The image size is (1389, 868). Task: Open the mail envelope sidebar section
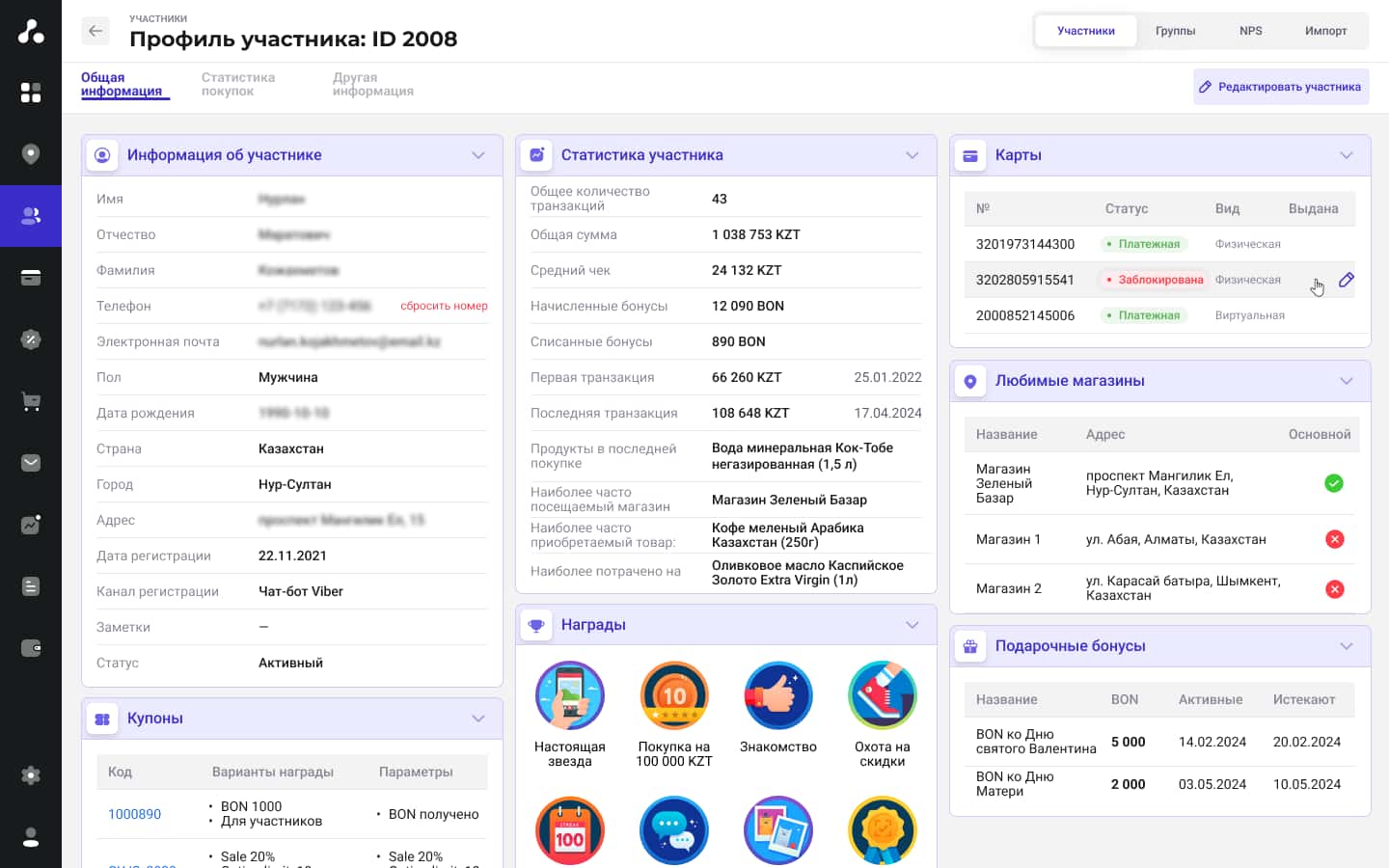click(x=31, y=463)
